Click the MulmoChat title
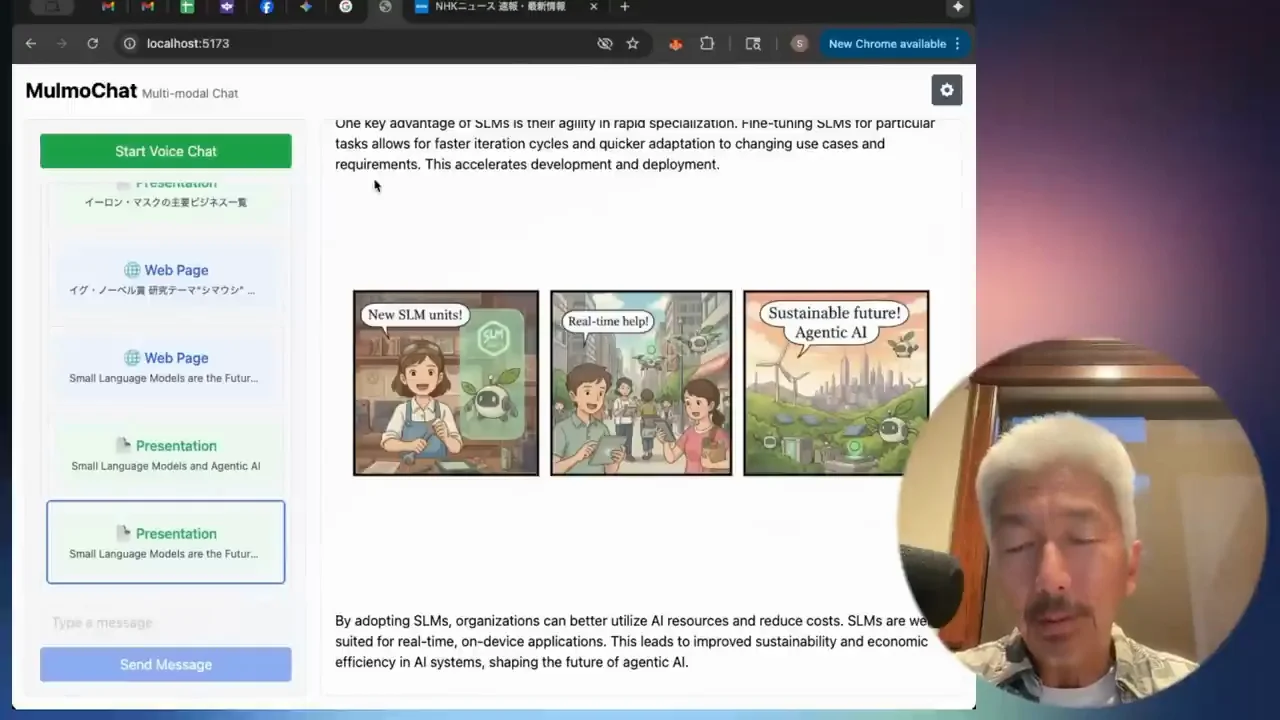The image size is (1280, 720). click(81, 91)
